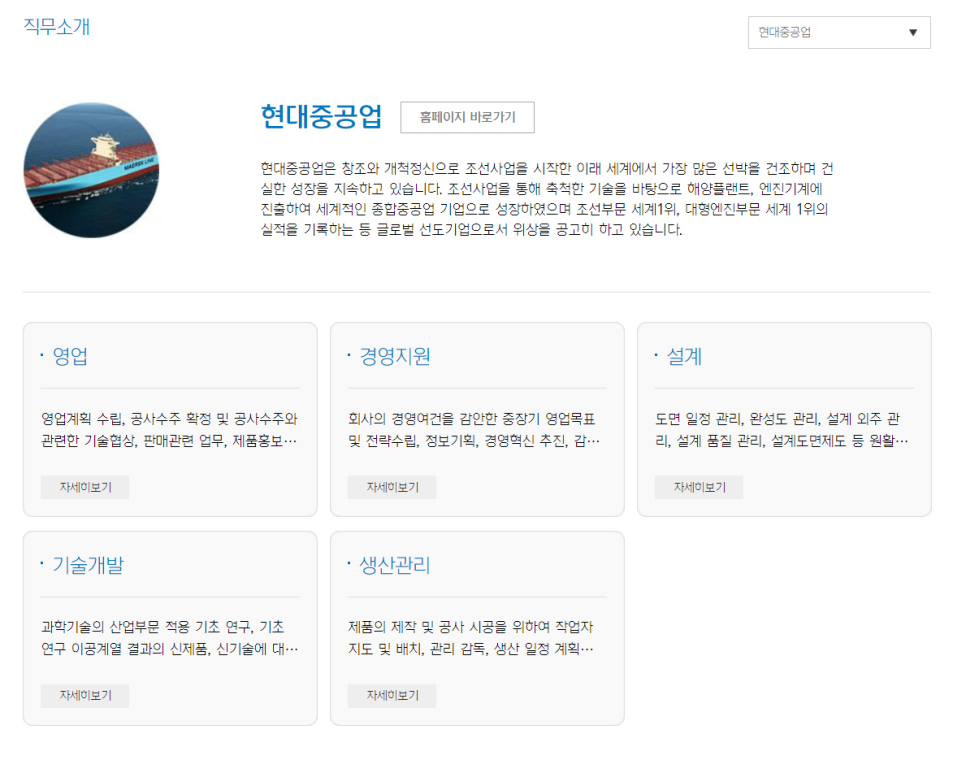Click the 생산관리 card description text
This screenshot has width=966, height=773.
coord(476,638)
